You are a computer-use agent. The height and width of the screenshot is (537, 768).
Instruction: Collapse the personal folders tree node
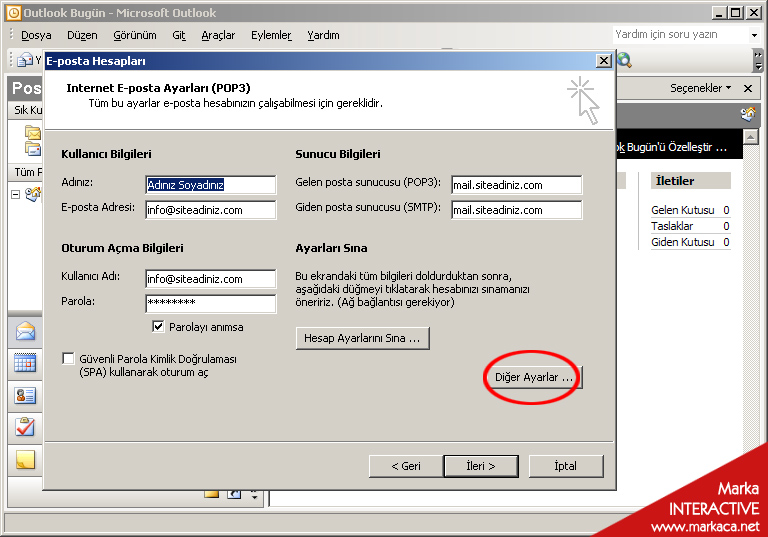(x=16, y=195)
